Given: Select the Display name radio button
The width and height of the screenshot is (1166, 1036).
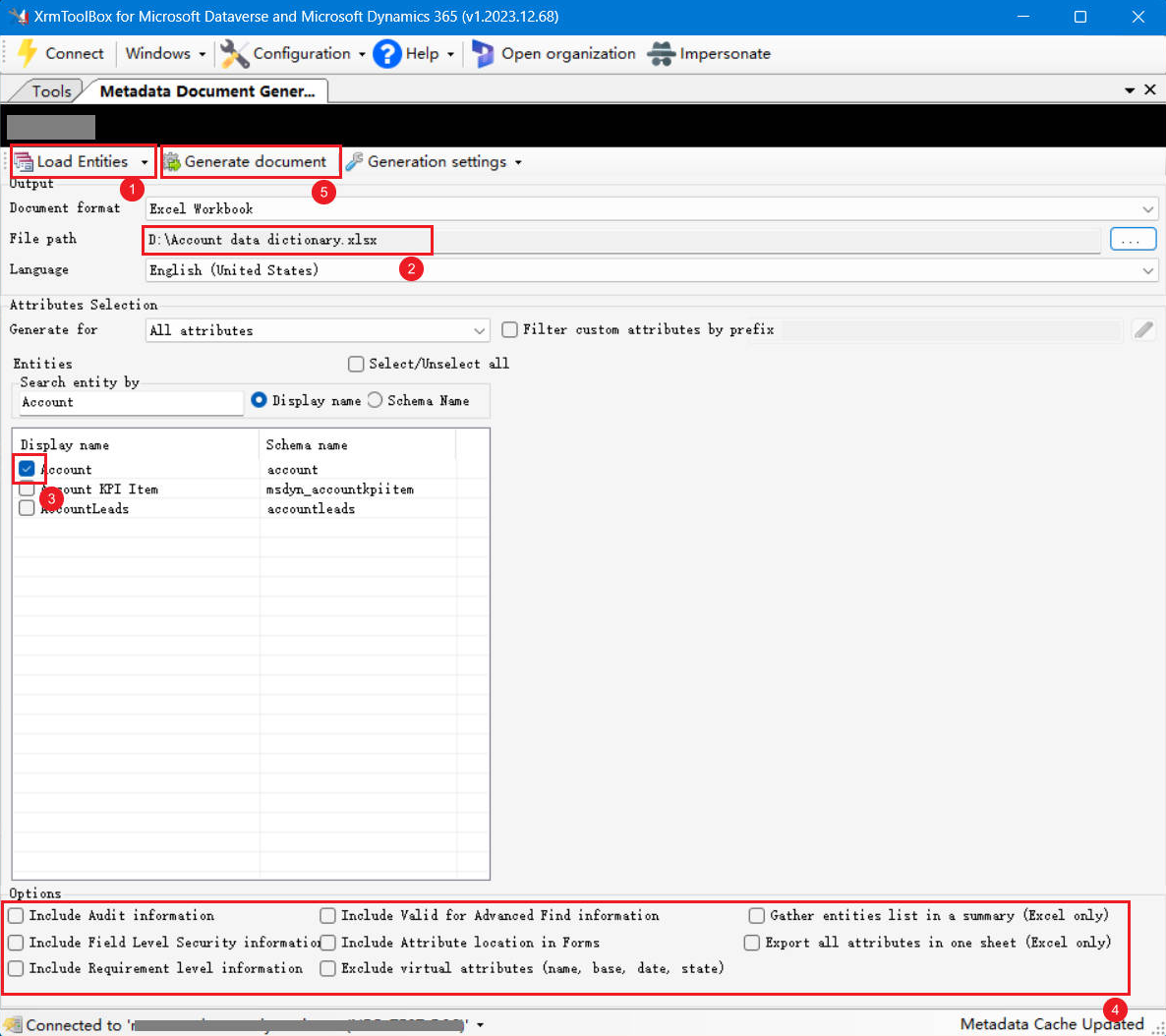Looking at the screenshot, I should click(x=259, y=400).
